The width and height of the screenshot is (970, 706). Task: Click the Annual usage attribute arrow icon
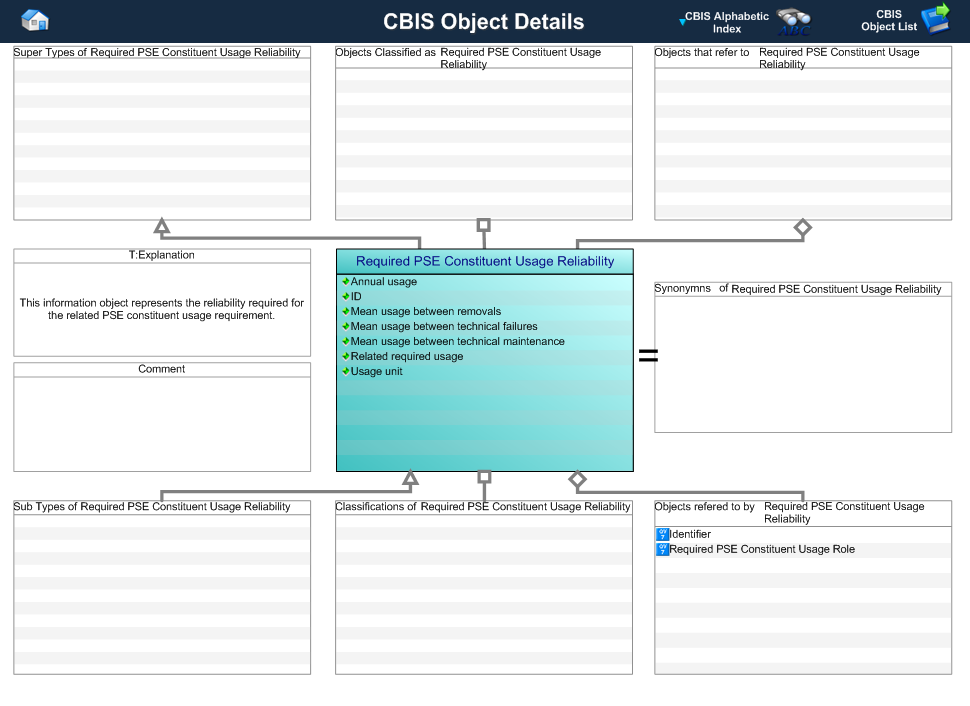coord(346,282)
